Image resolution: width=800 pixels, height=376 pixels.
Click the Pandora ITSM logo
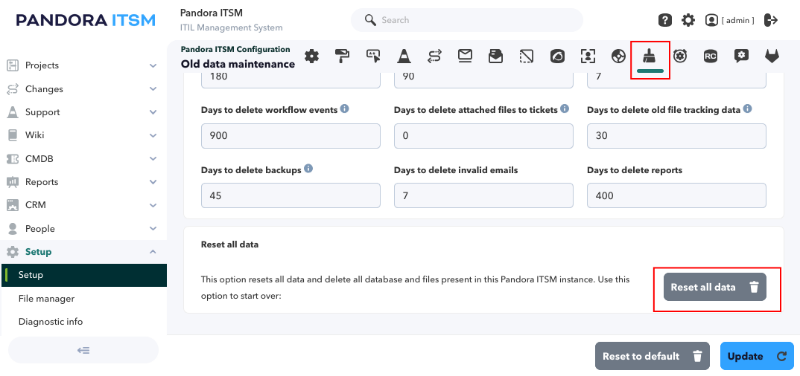click(x=85, y=20)
